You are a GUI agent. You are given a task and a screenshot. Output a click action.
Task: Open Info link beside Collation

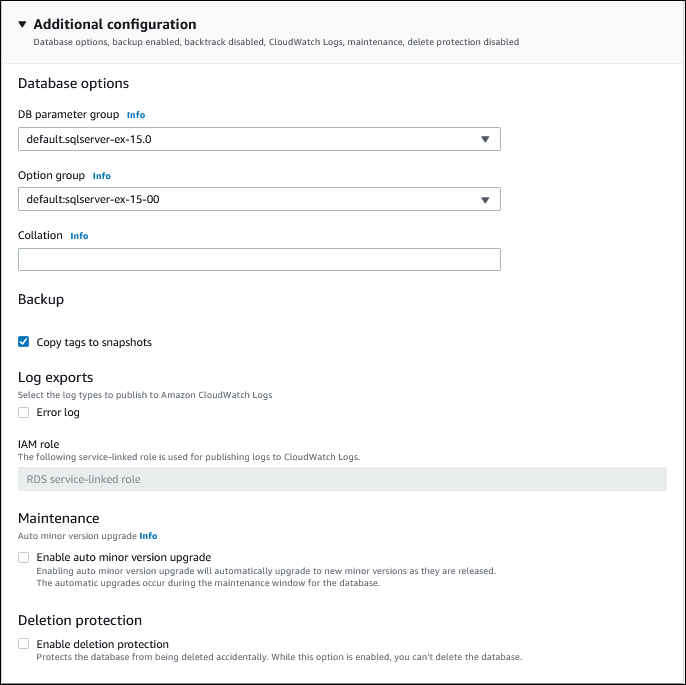click(x=79, y=236)
